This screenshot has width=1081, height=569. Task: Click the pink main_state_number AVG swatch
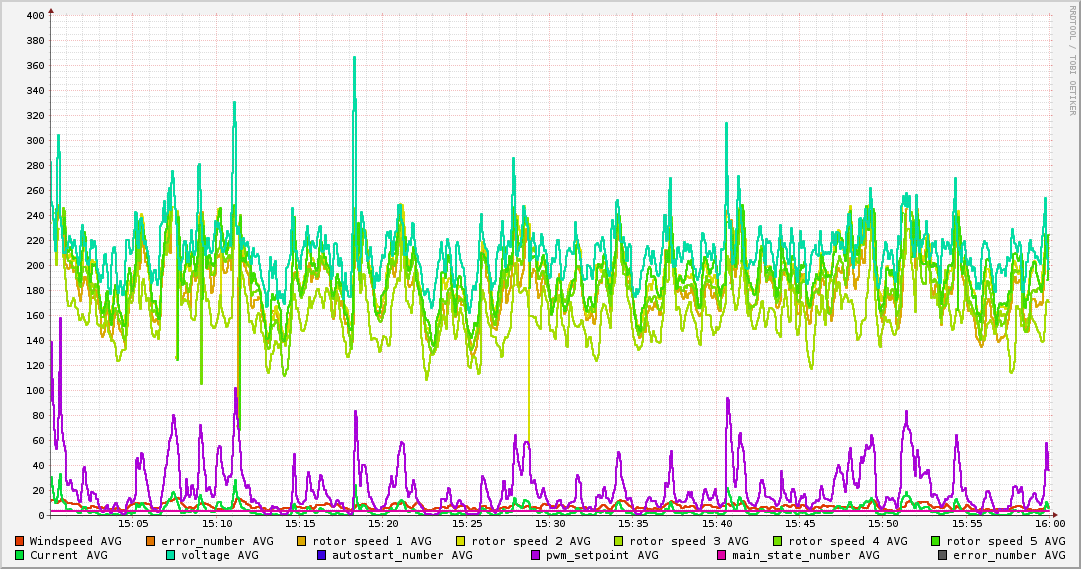[721, 555]
